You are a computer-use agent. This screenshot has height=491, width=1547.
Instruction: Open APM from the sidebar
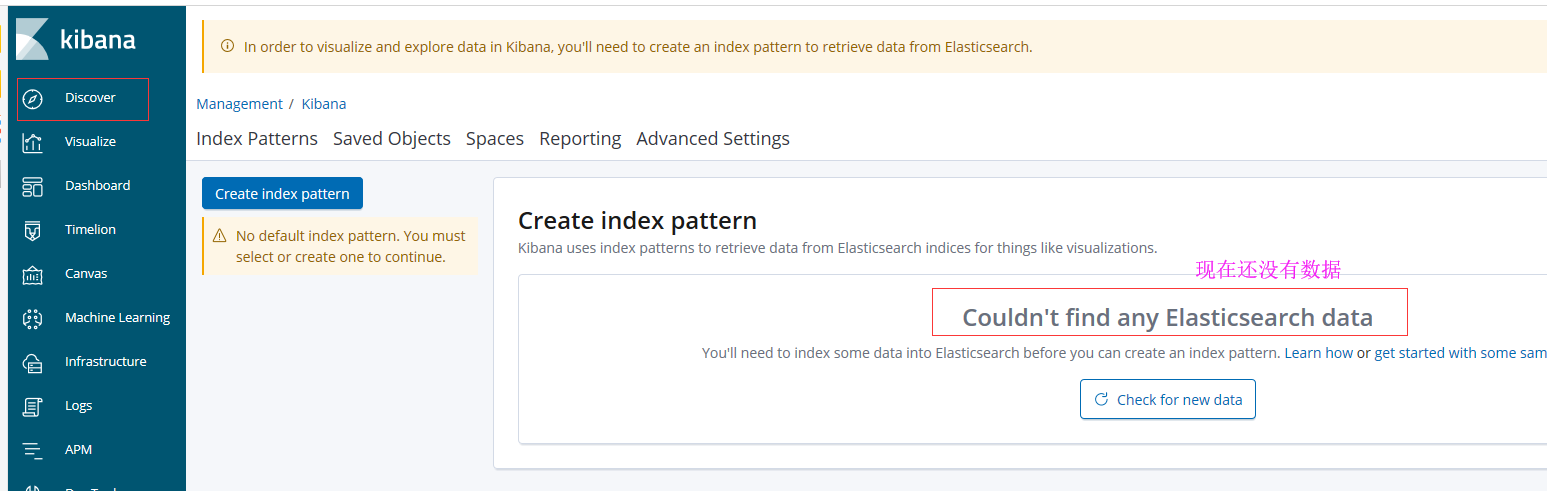pyautogui.click(x=78, y=449)
